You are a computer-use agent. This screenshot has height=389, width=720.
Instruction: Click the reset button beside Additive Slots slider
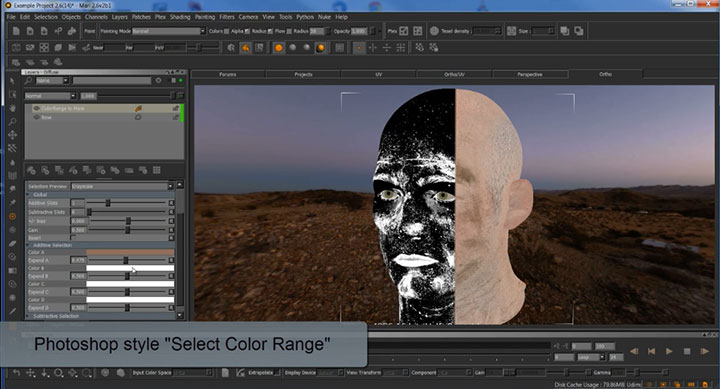[171, 203]
